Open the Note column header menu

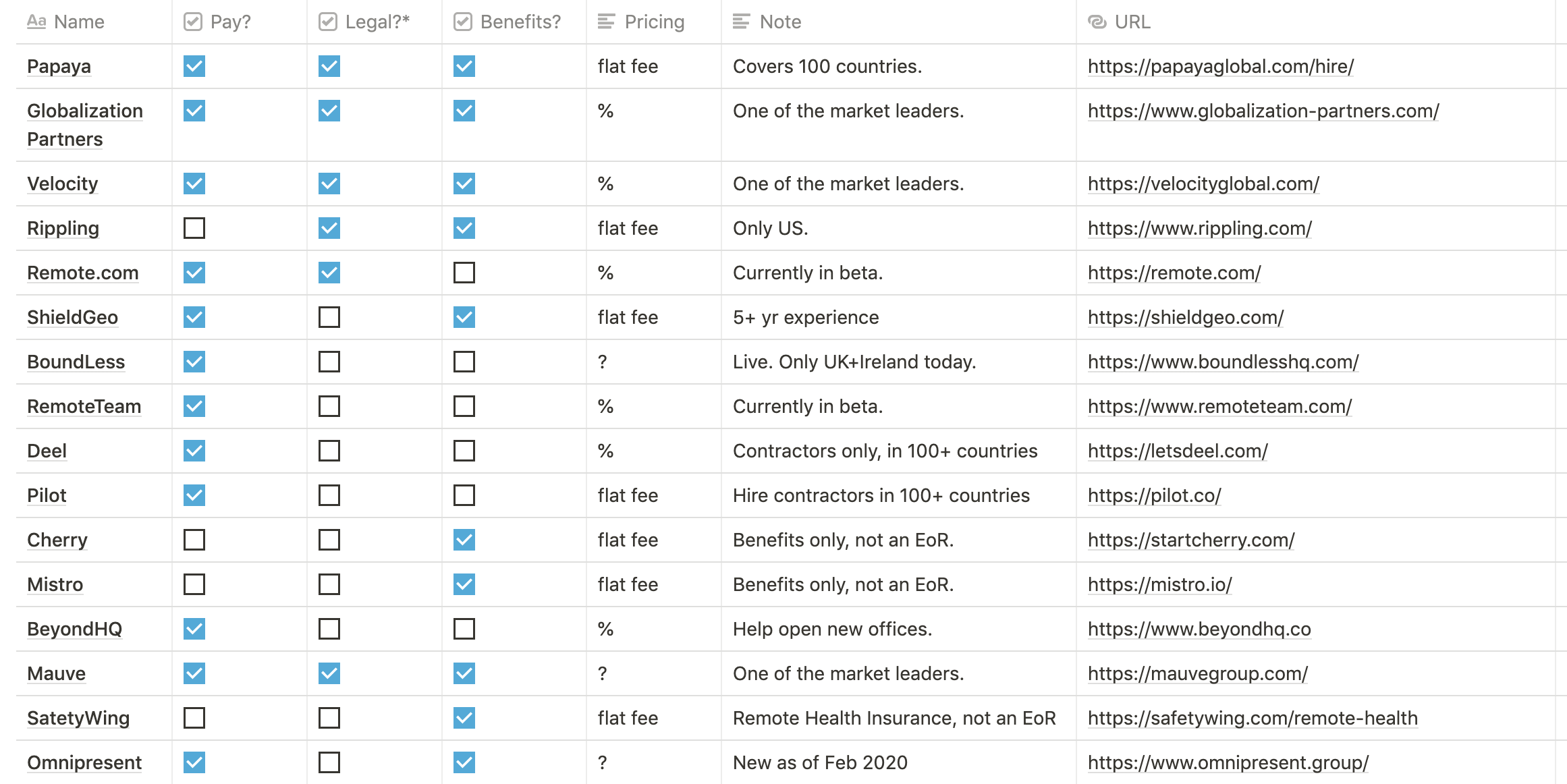coord(780,22)
